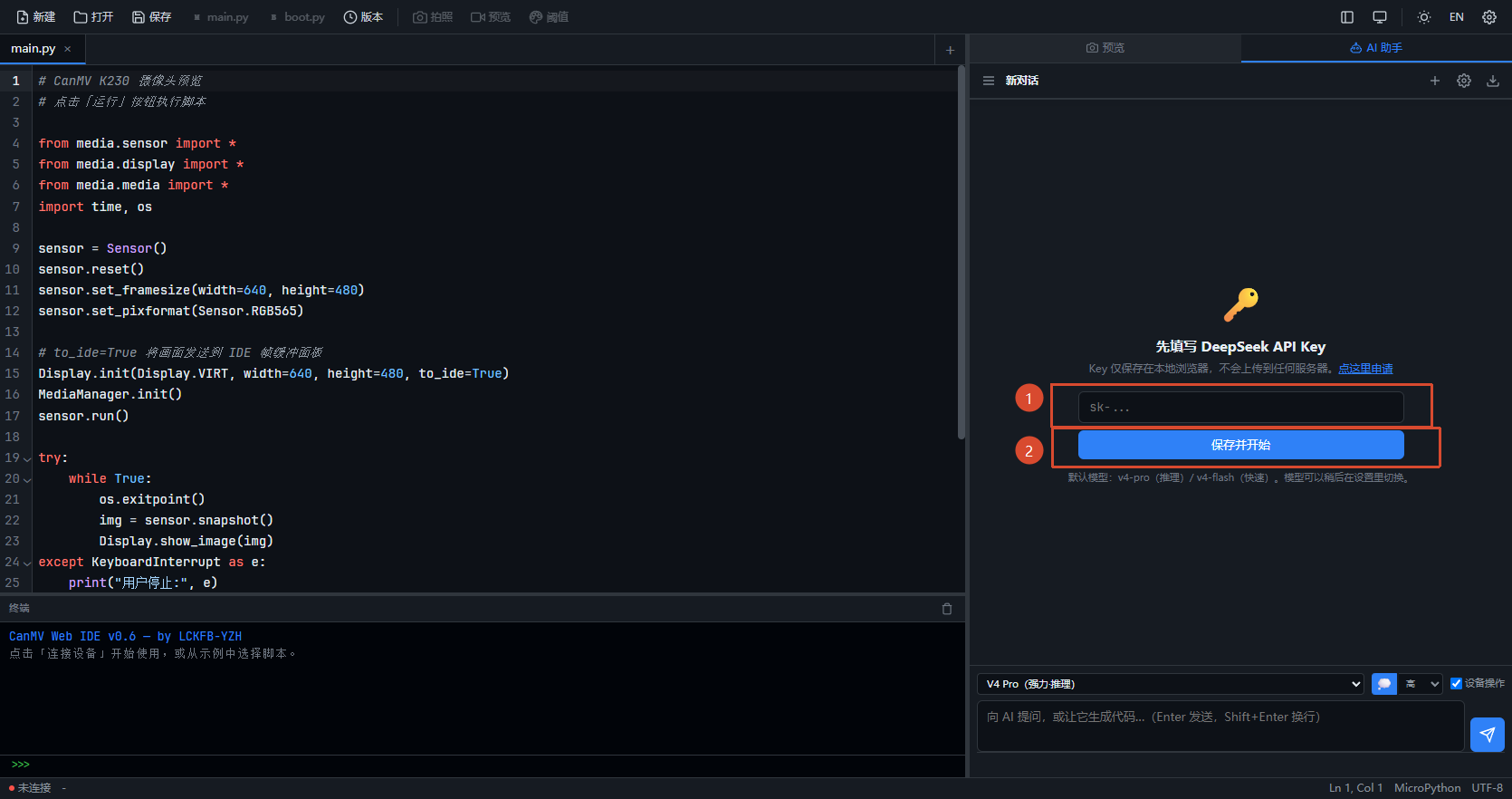Open the 阈值 threshold palette tool
The height and width of the screenshot is (799, 1512).
point(549,17)
